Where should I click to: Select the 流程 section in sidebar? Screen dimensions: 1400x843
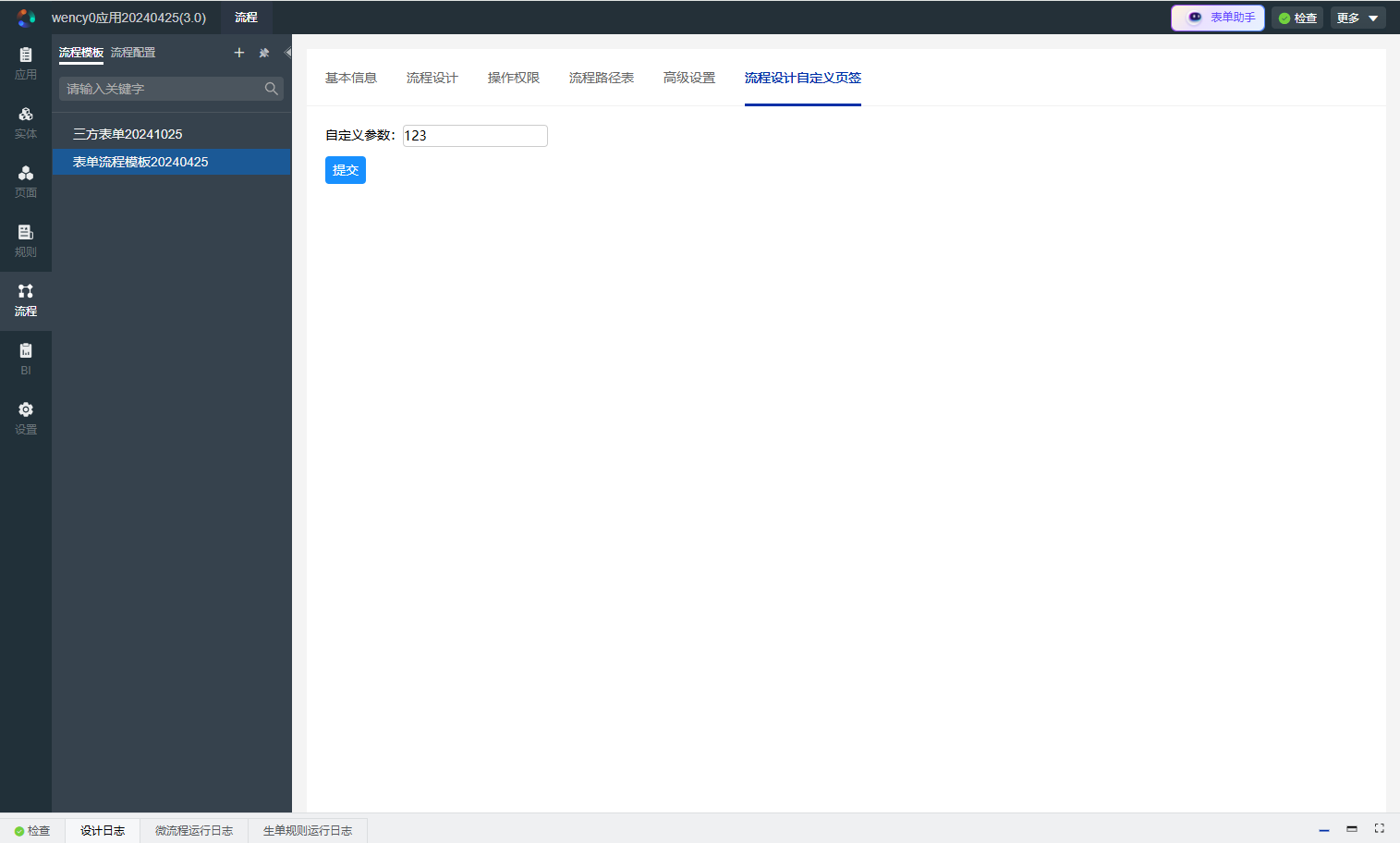point(26,300)
